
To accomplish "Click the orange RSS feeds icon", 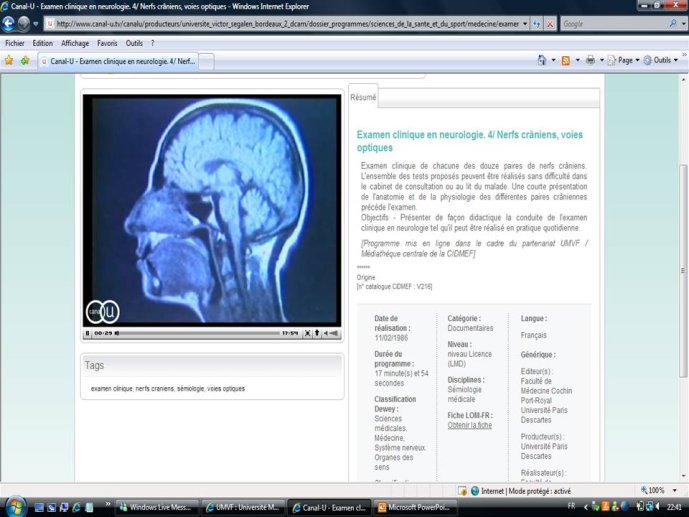I will coord(566,61).
